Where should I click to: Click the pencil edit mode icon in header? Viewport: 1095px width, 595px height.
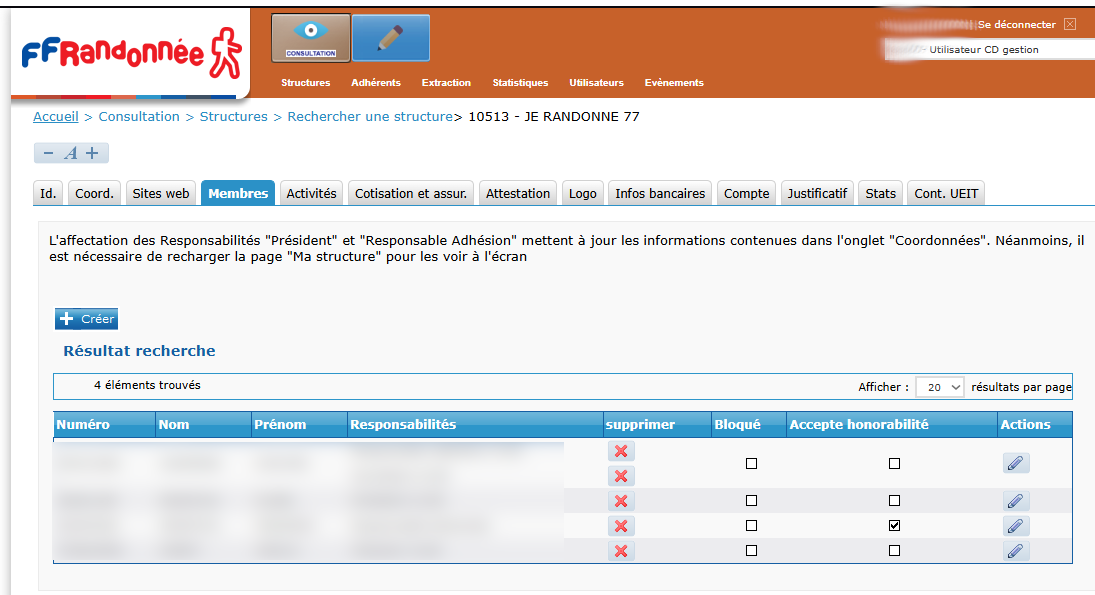(x=391, y=38)
